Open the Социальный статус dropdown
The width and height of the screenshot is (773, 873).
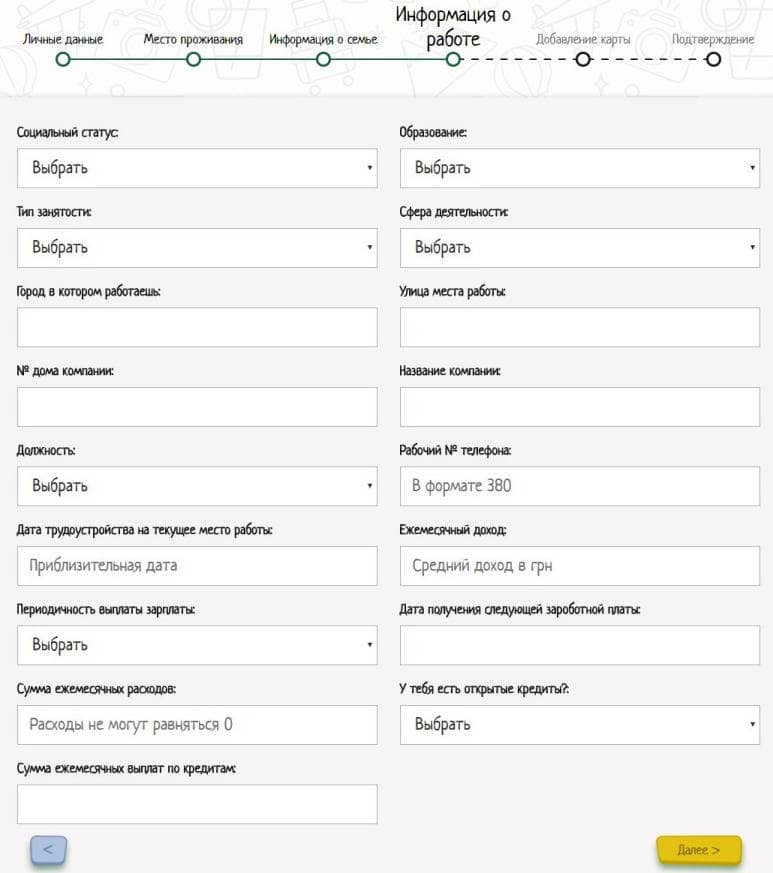pos(197,168)
